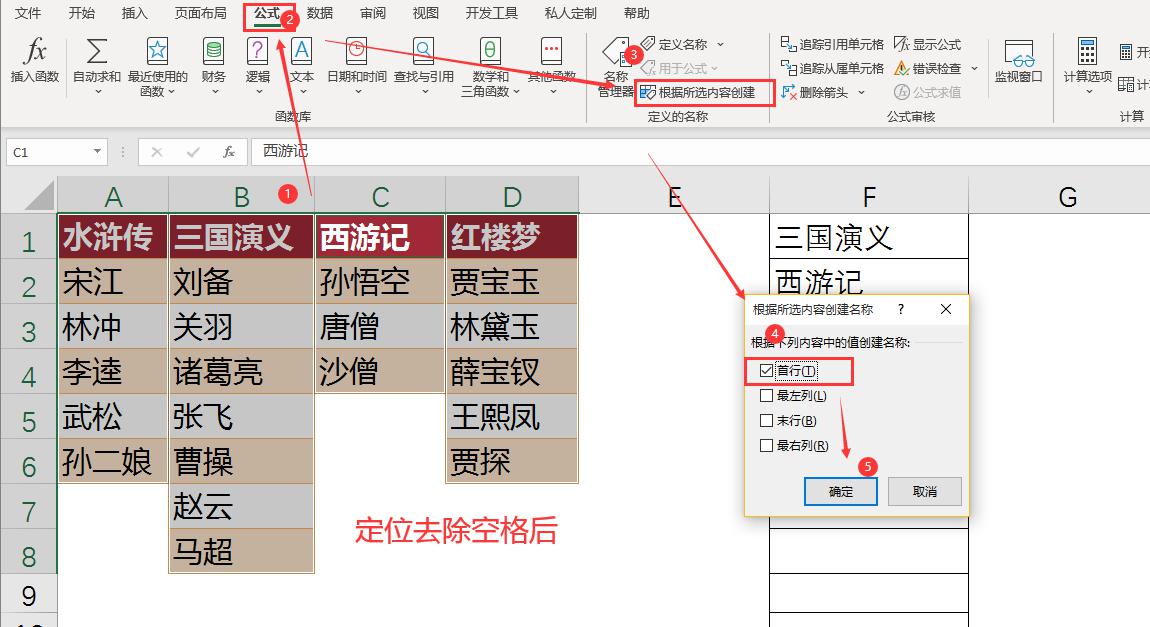Click the formula bar fx icon
The width and height of the screenshot is (1150, 627).
point(229,152)
